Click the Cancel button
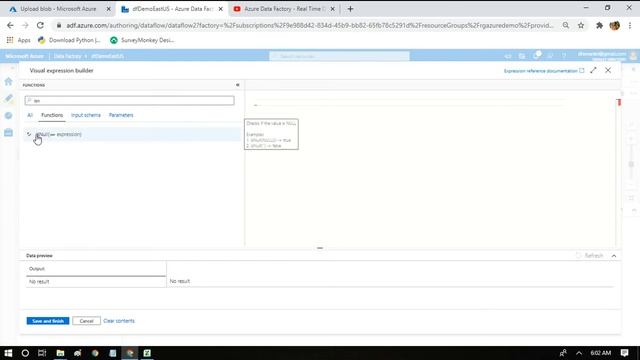Image resolution: width=640 pixels, height=360 pixels. 87,321
